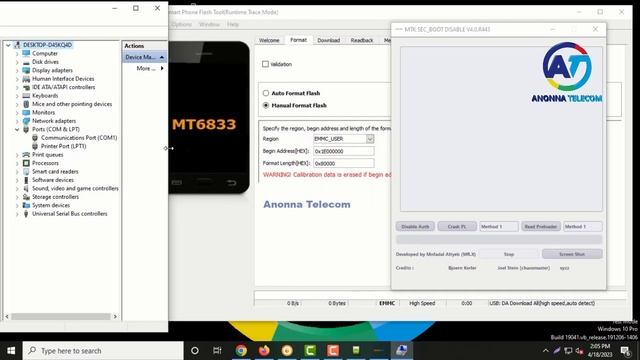Click the orange round app icon on taskbar

pos(287,351)
